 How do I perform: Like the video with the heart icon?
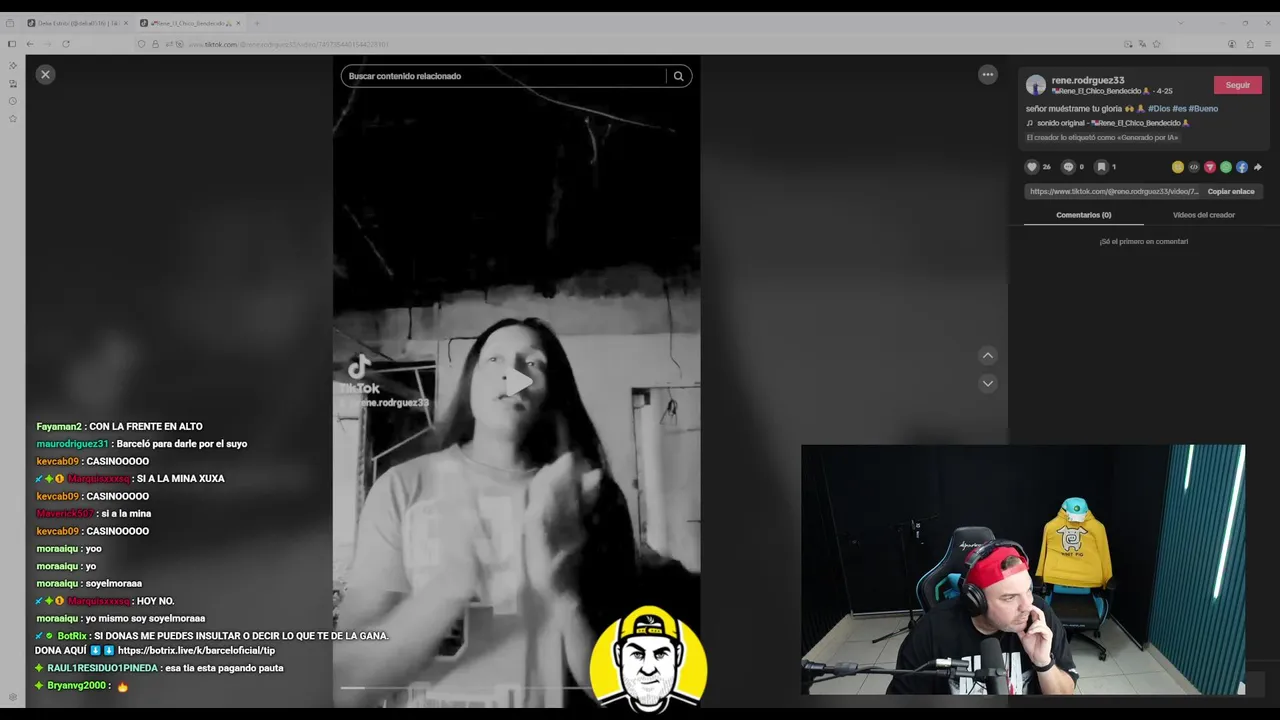pyautogui.click(x=1032, y=167)
